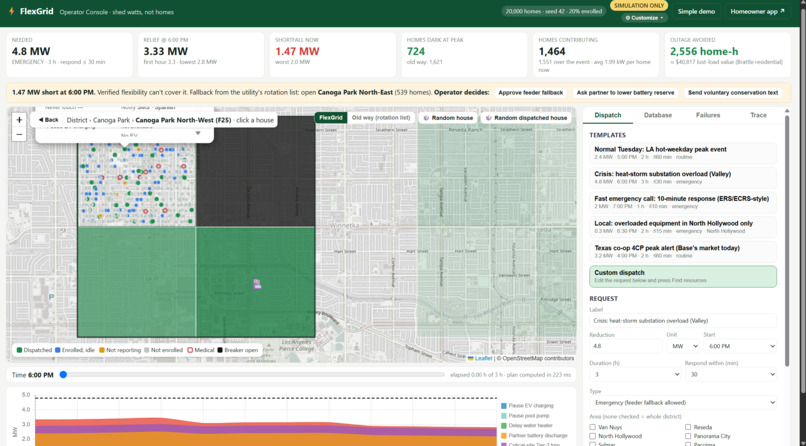806x446 pixels.
Task: Open the Start time dropdown
Action: [740, 346]
